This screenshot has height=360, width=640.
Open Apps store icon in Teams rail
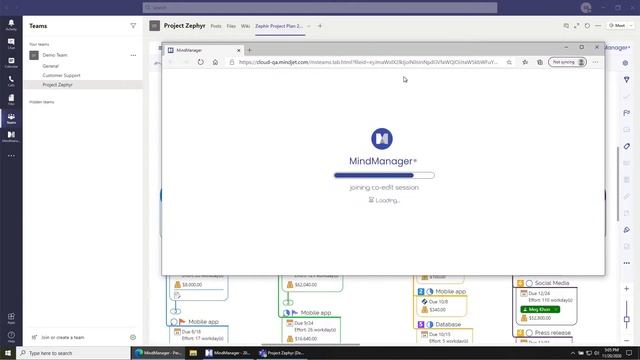[x=11, y=318]
